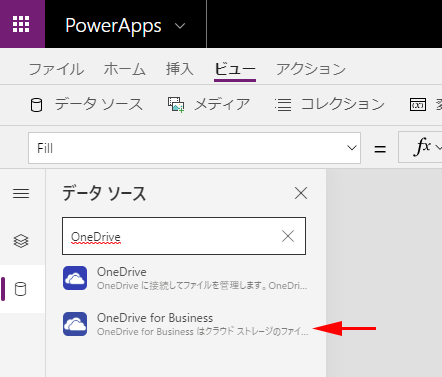
Task: Open the アクション tab
Action: coord(311,69)
